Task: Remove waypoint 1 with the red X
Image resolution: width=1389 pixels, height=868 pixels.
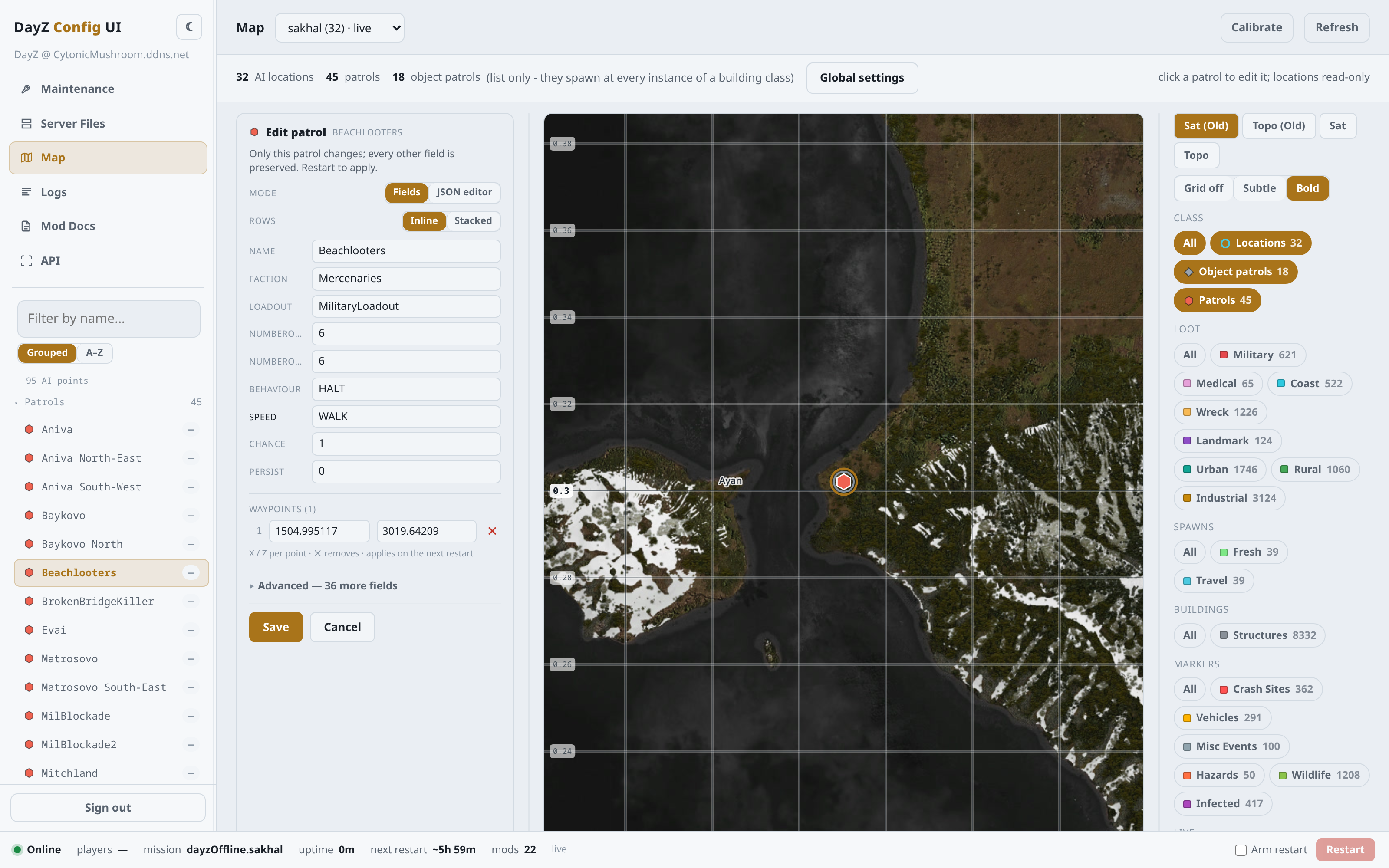Action: [x=492, y=531]
